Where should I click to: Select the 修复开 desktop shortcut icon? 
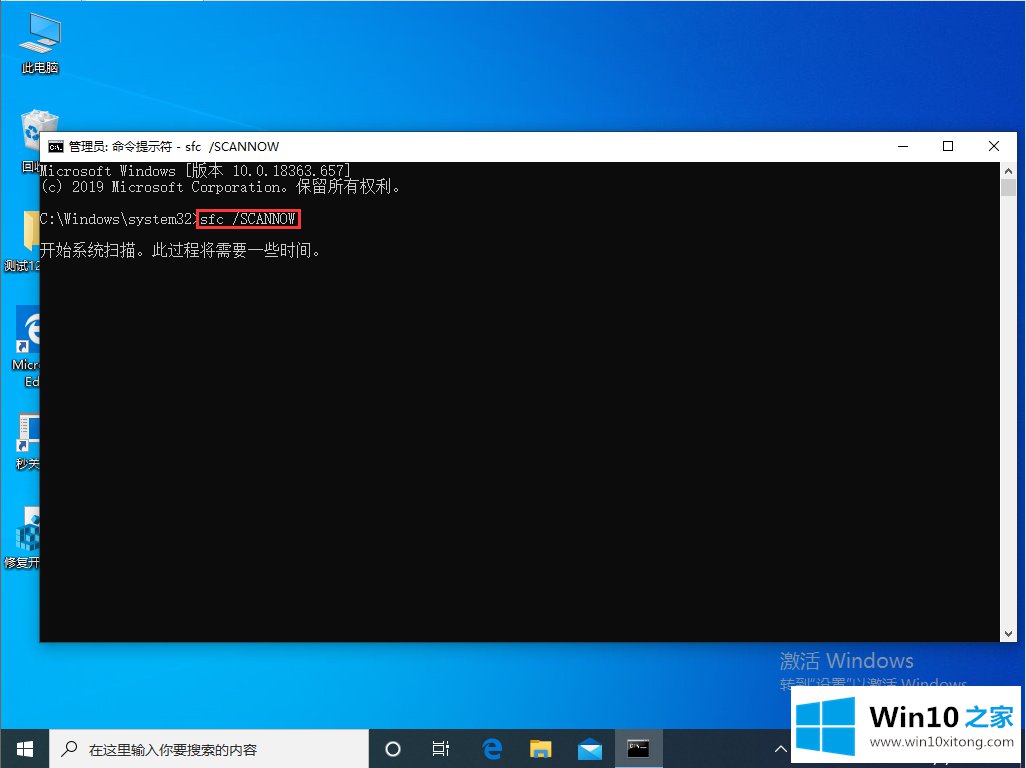point(24,538)
